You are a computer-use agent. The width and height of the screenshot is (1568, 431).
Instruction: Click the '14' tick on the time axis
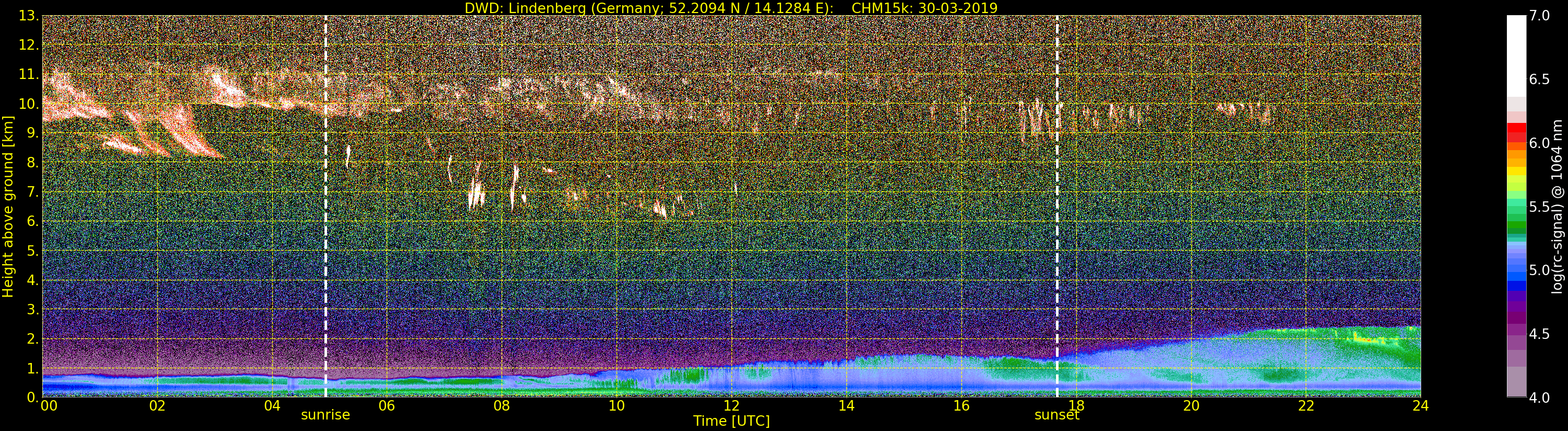pos(846,406)
